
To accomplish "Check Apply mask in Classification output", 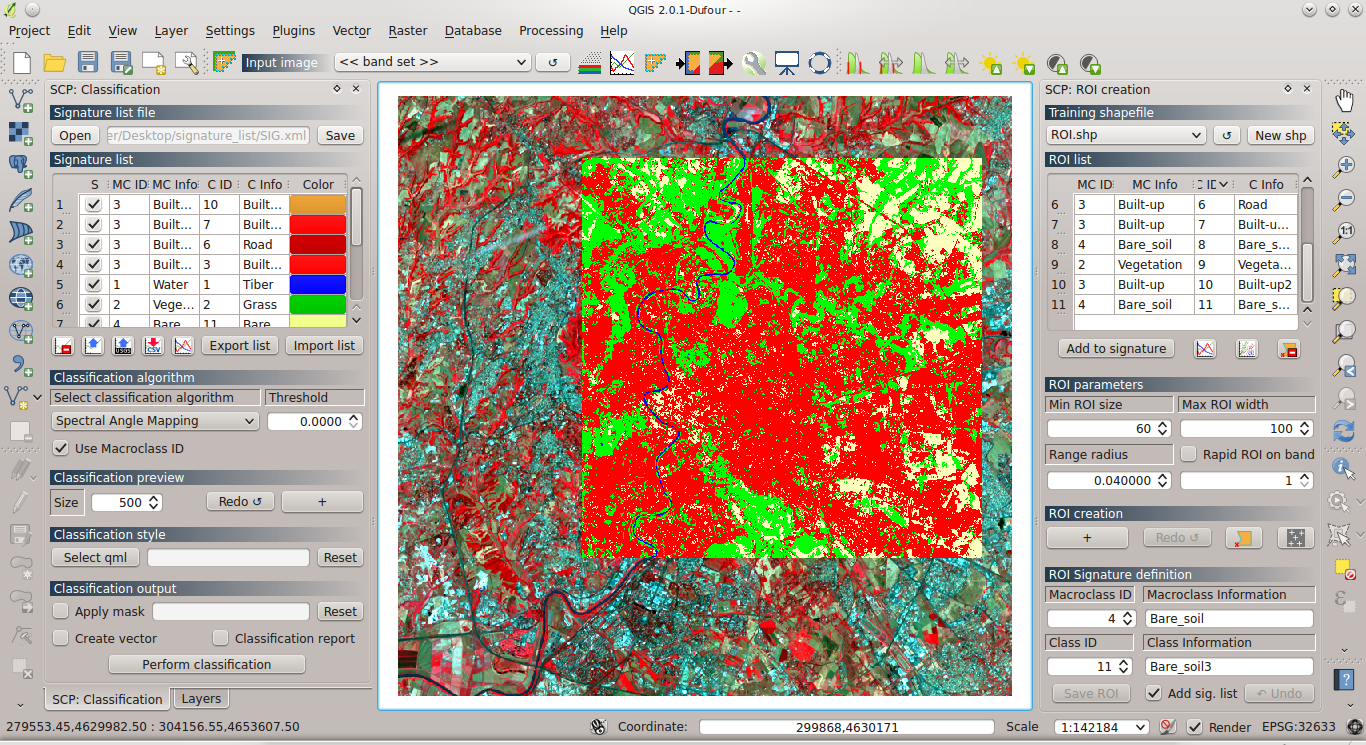I will pos(61,611).
